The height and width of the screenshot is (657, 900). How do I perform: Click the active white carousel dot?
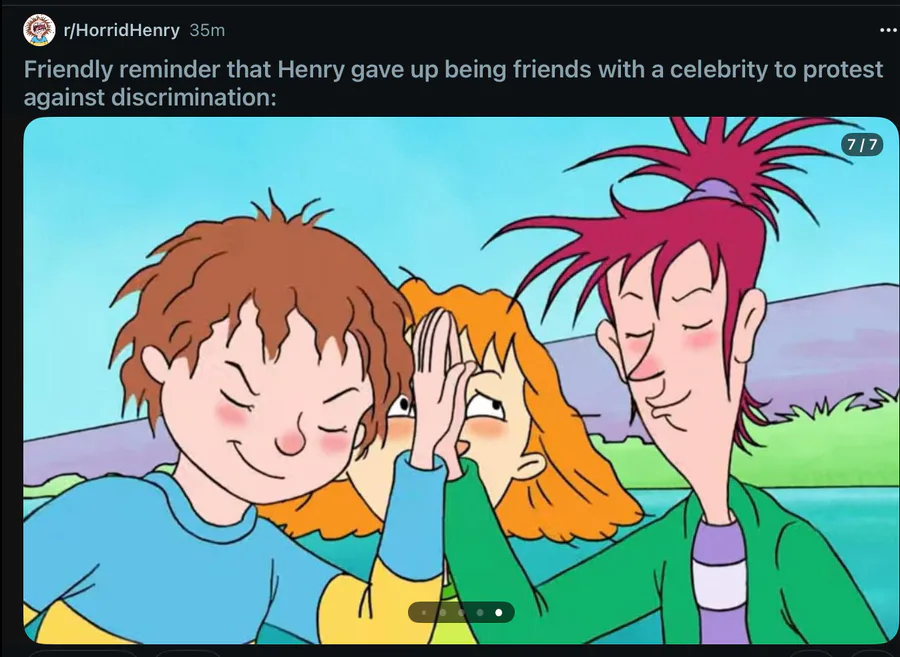pos(498,612)
